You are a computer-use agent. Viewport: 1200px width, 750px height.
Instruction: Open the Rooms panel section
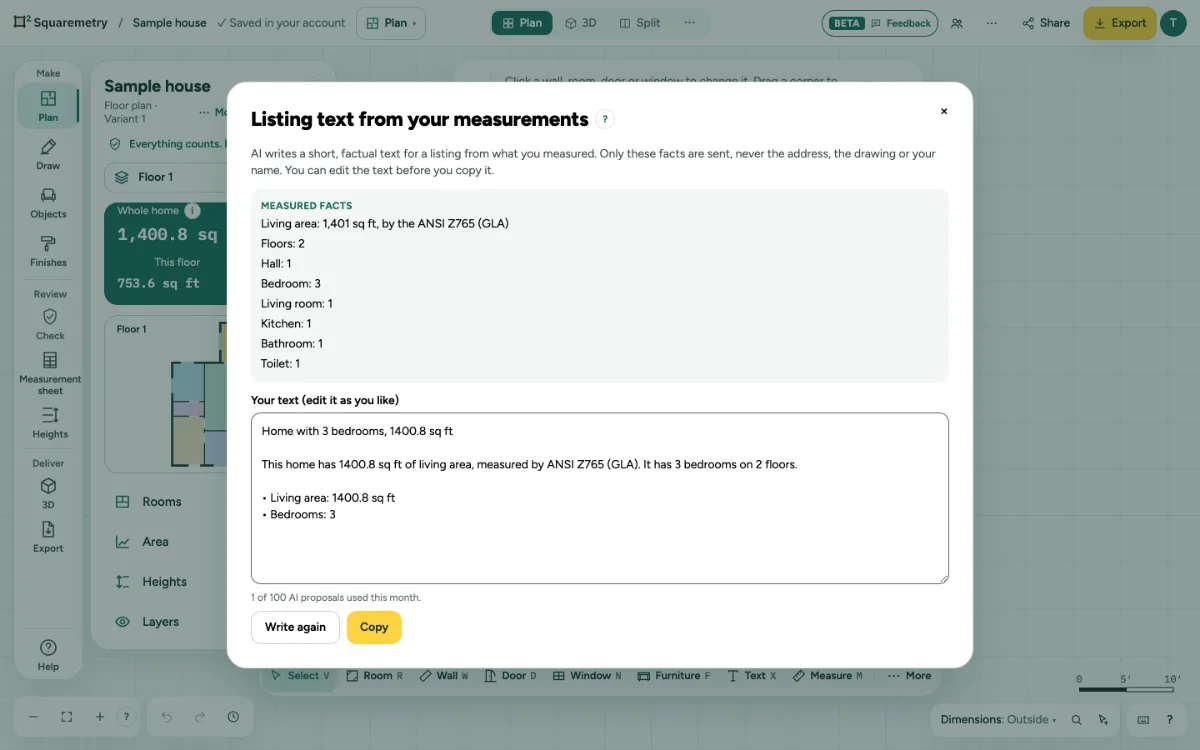pyautogui.click(x=160, y=502)
